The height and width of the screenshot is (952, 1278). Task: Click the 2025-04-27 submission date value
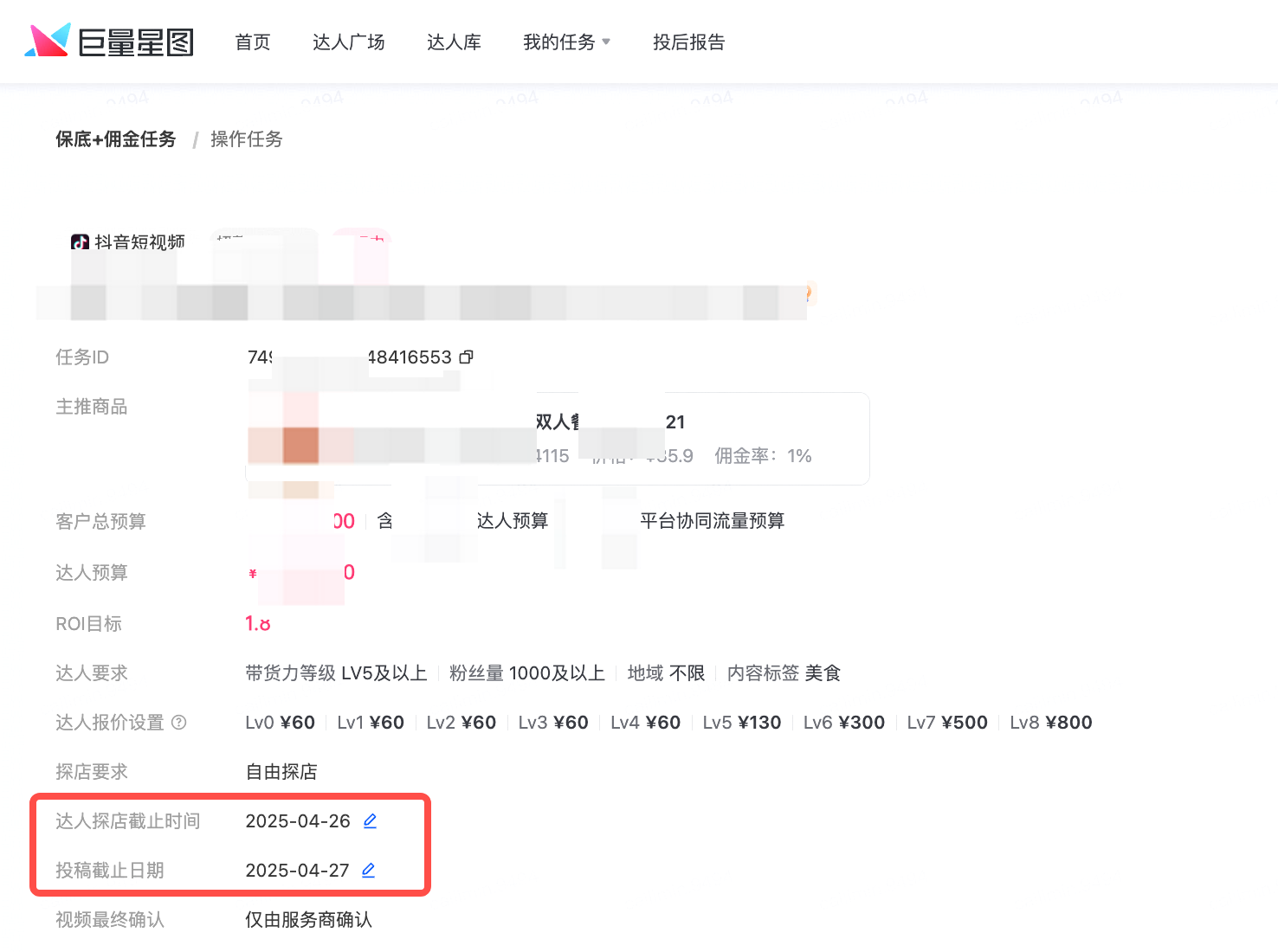[297, 871]
